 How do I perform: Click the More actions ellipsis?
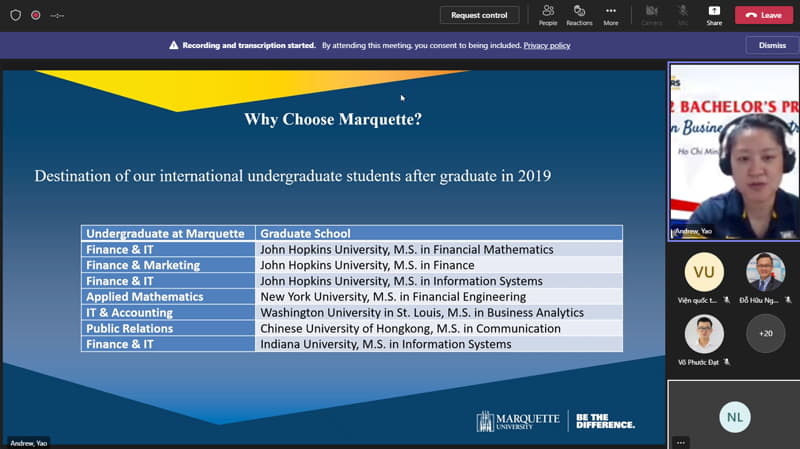click(x=610, y=14)
